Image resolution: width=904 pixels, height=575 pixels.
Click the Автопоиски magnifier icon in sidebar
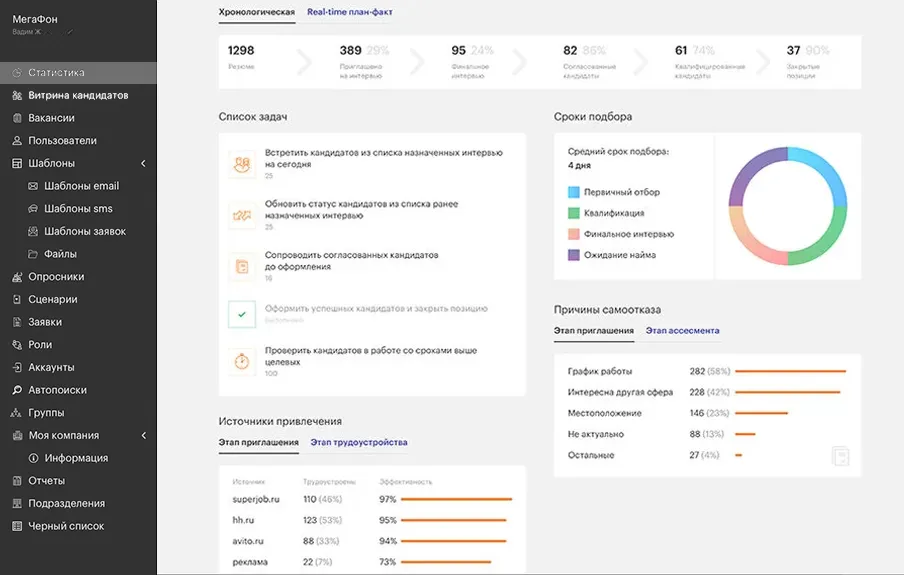pos(17,390)
